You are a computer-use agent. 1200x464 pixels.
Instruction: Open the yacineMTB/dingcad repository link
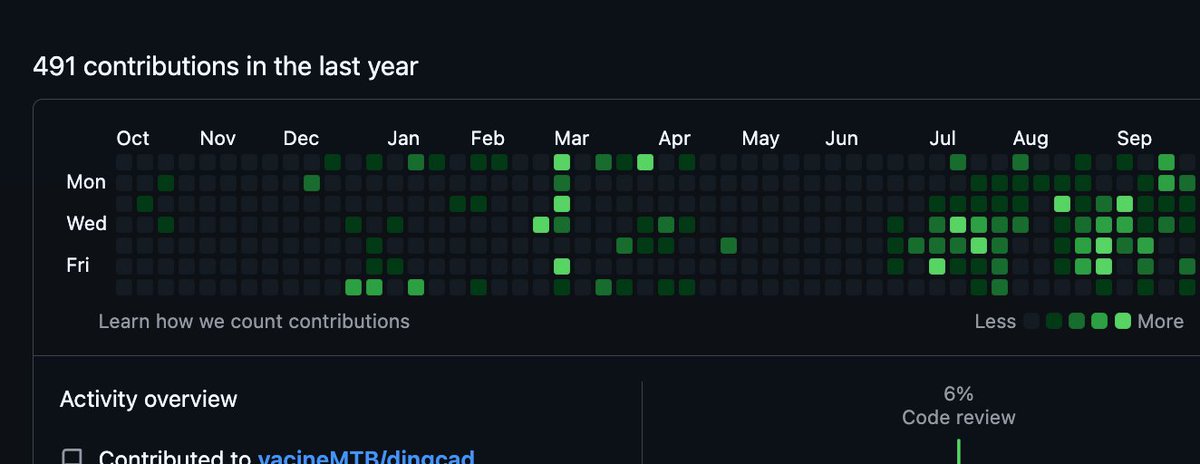click(366, 458)
